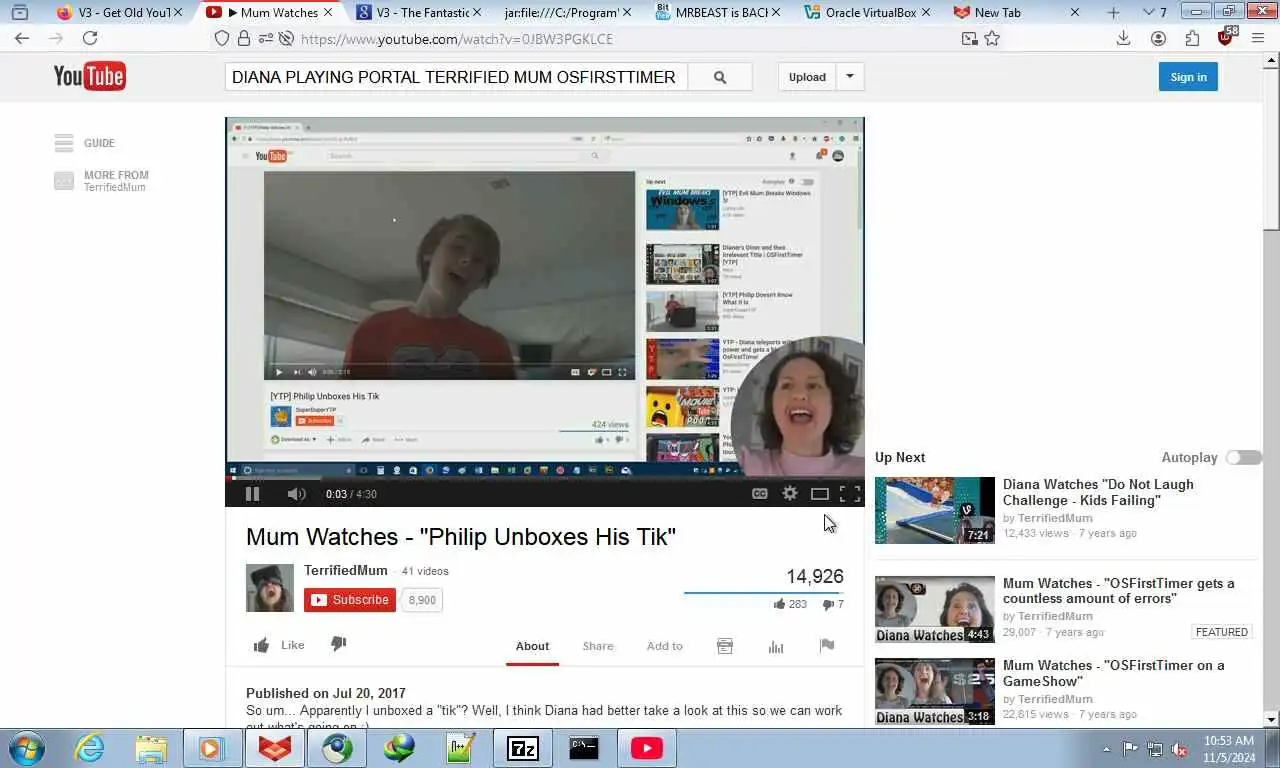Click the YouTube logo on the page

tap(90, 76)
